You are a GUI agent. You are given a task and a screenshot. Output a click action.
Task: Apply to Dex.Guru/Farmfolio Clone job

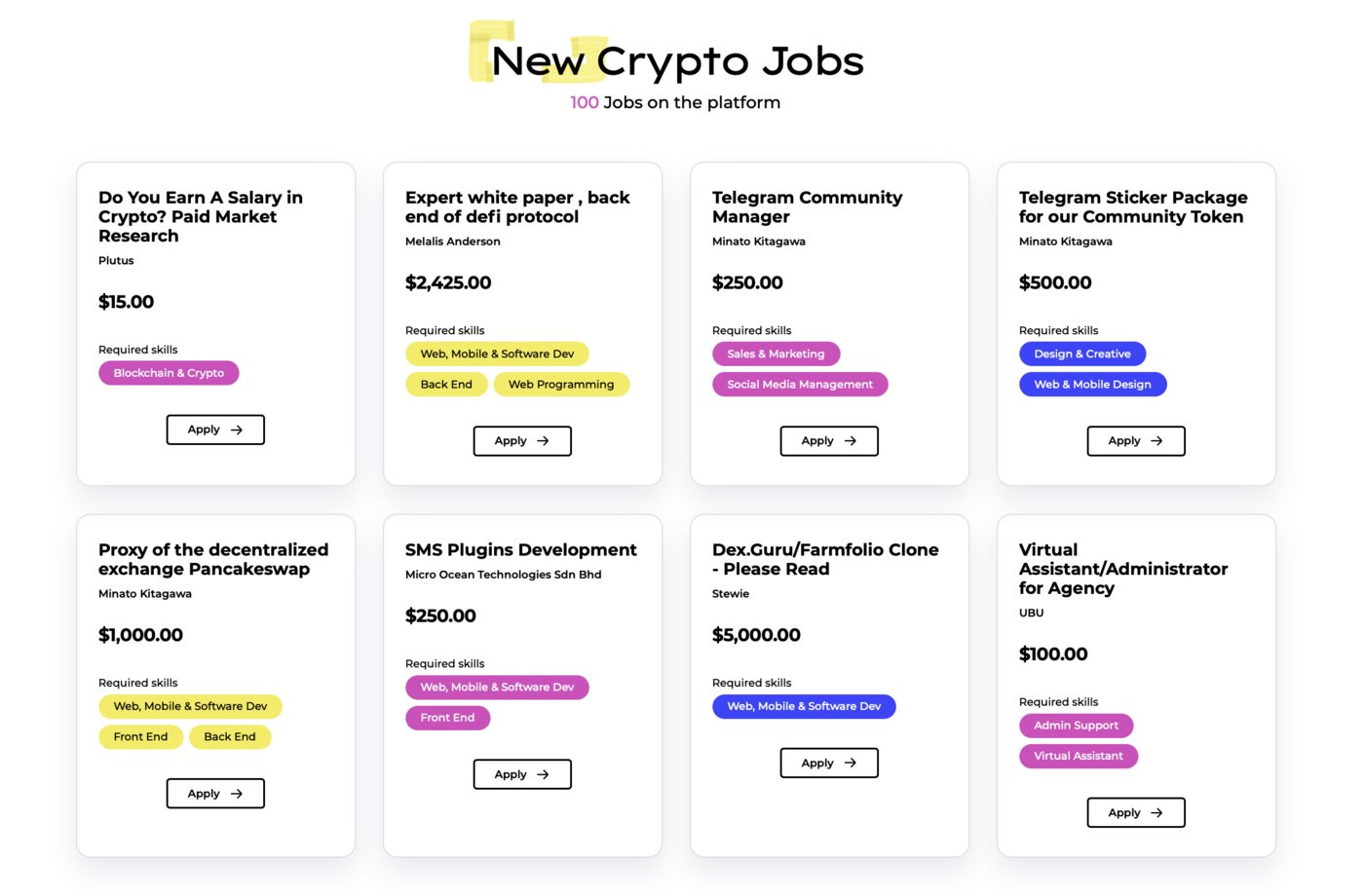(829, 763)
